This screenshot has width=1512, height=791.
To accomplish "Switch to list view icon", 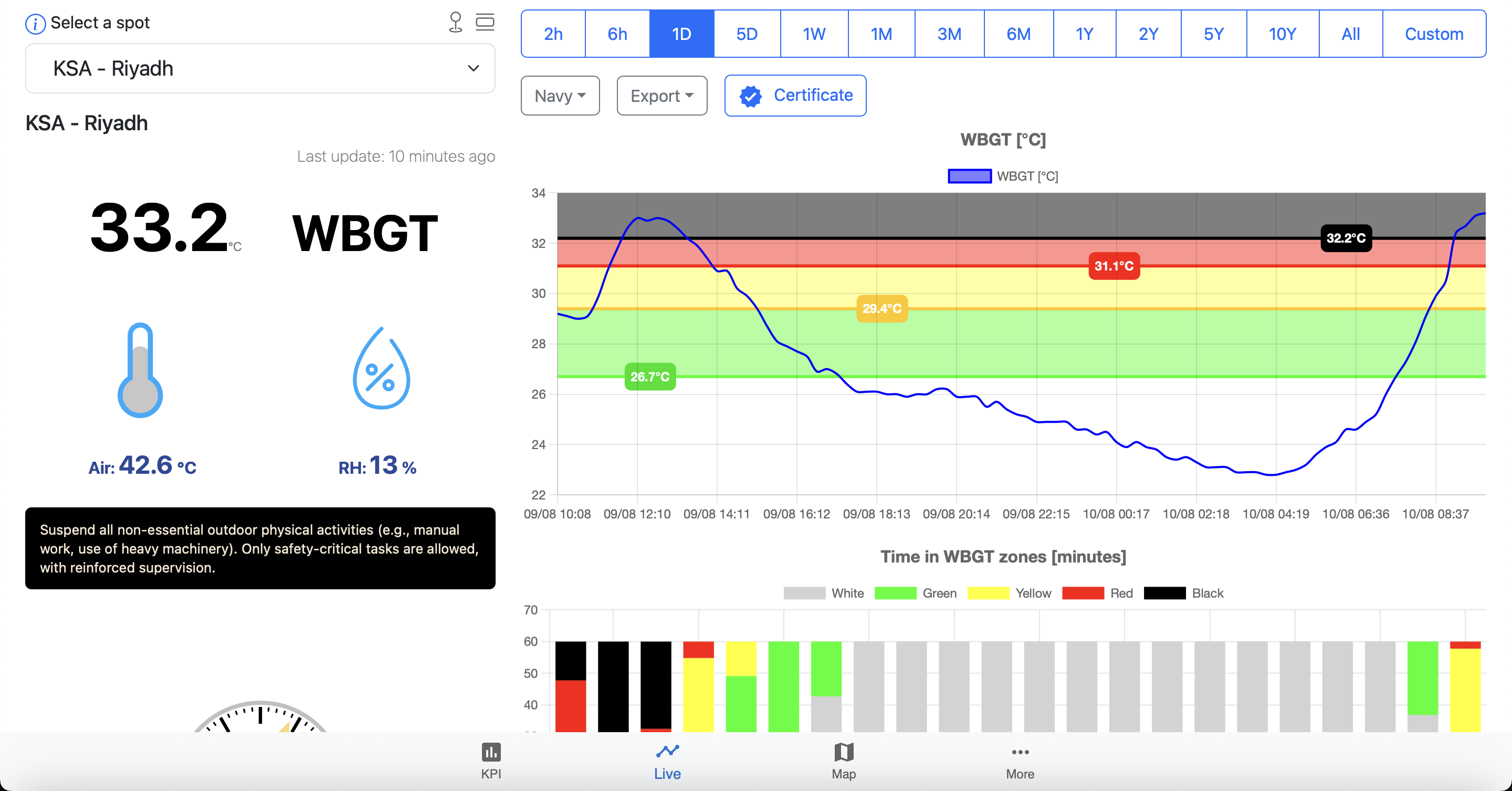I will (x=485, y=22).
